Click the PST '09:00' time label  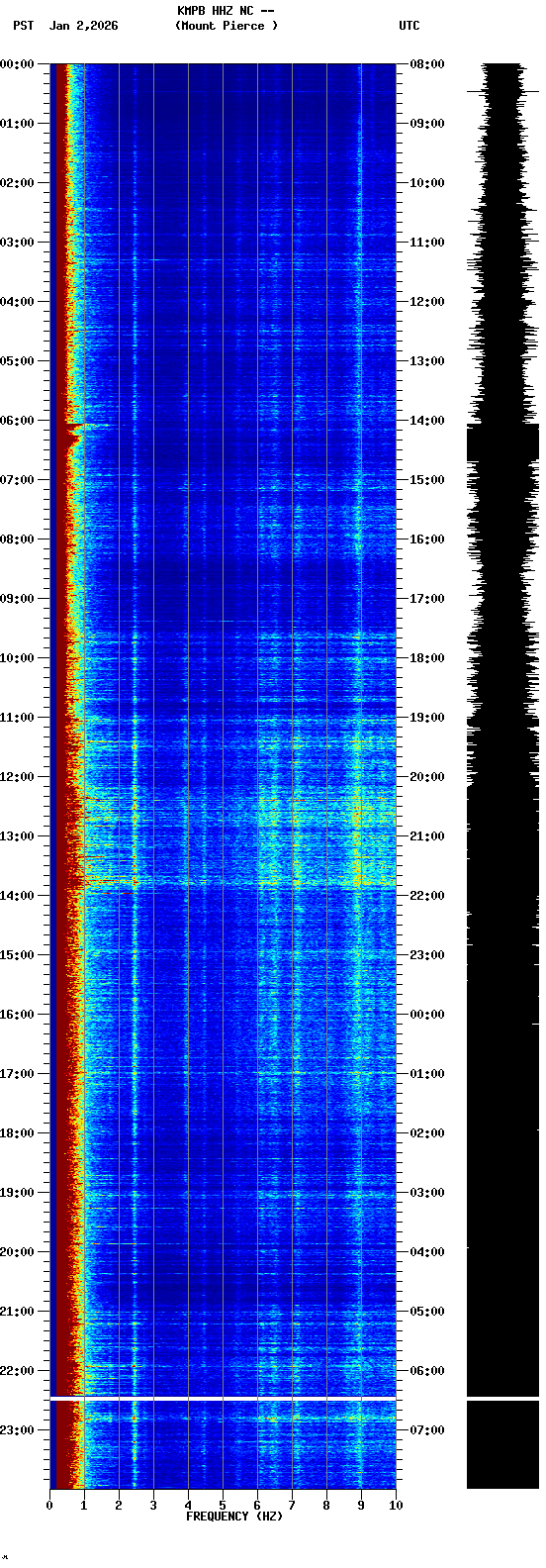tap(18, 599)
